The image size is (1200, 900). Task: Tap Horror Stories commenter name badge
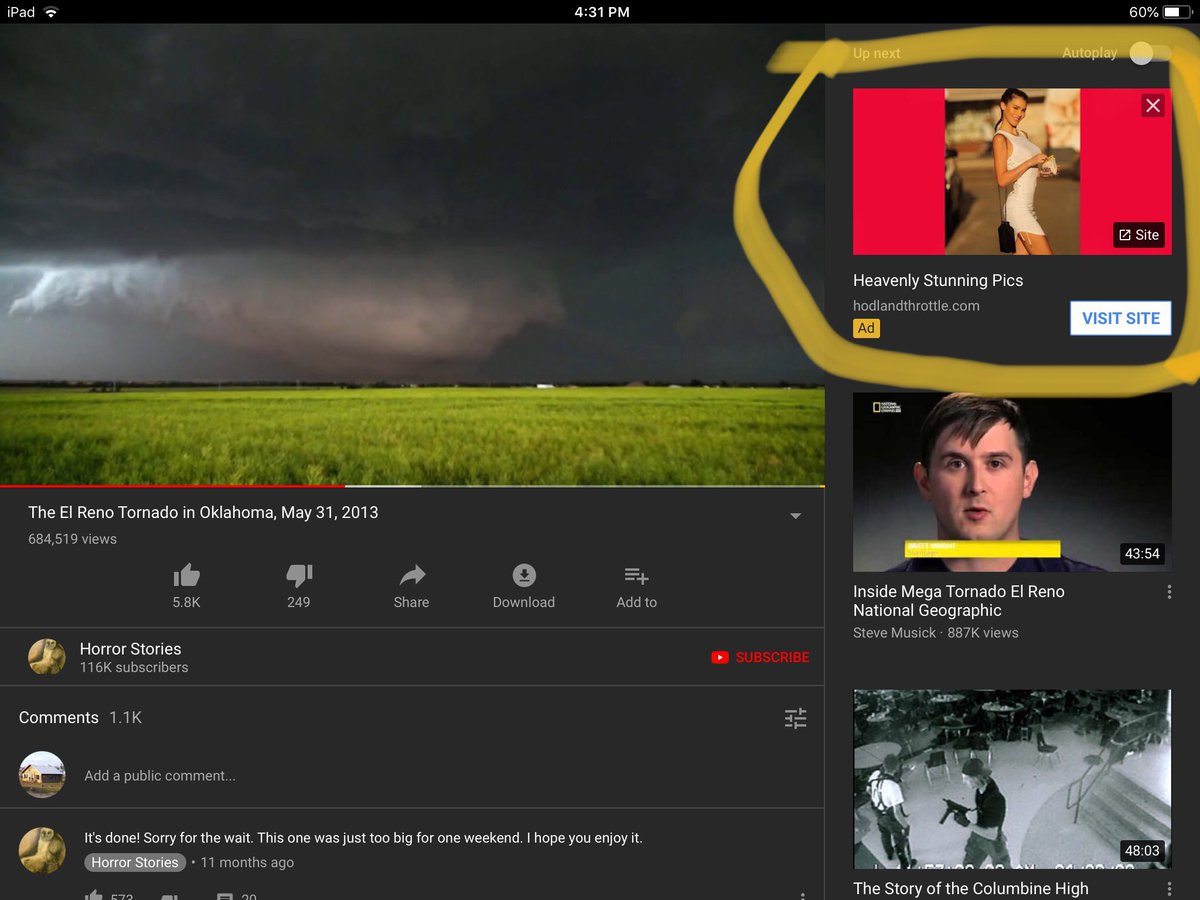coord(134,862)
